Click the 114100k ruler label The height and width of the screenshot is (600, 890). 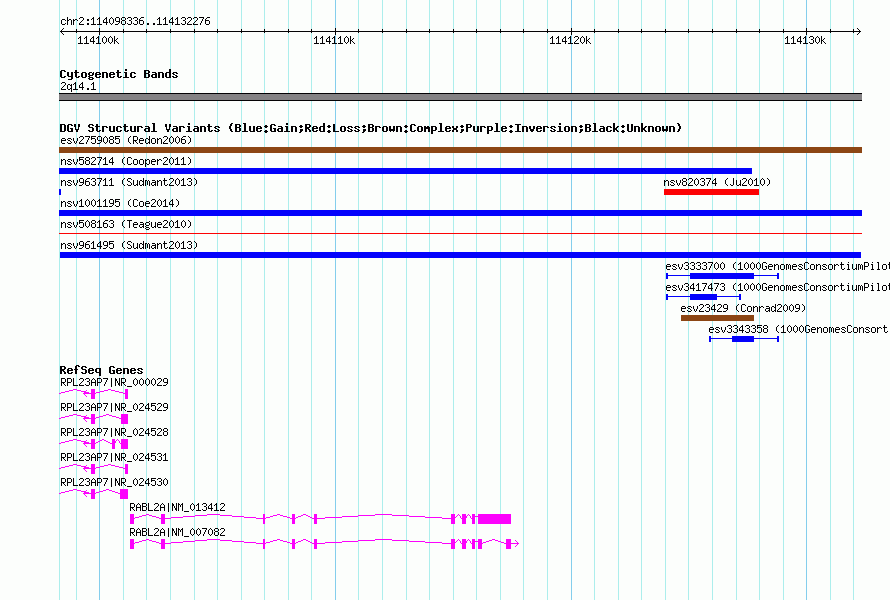[98, 40]
